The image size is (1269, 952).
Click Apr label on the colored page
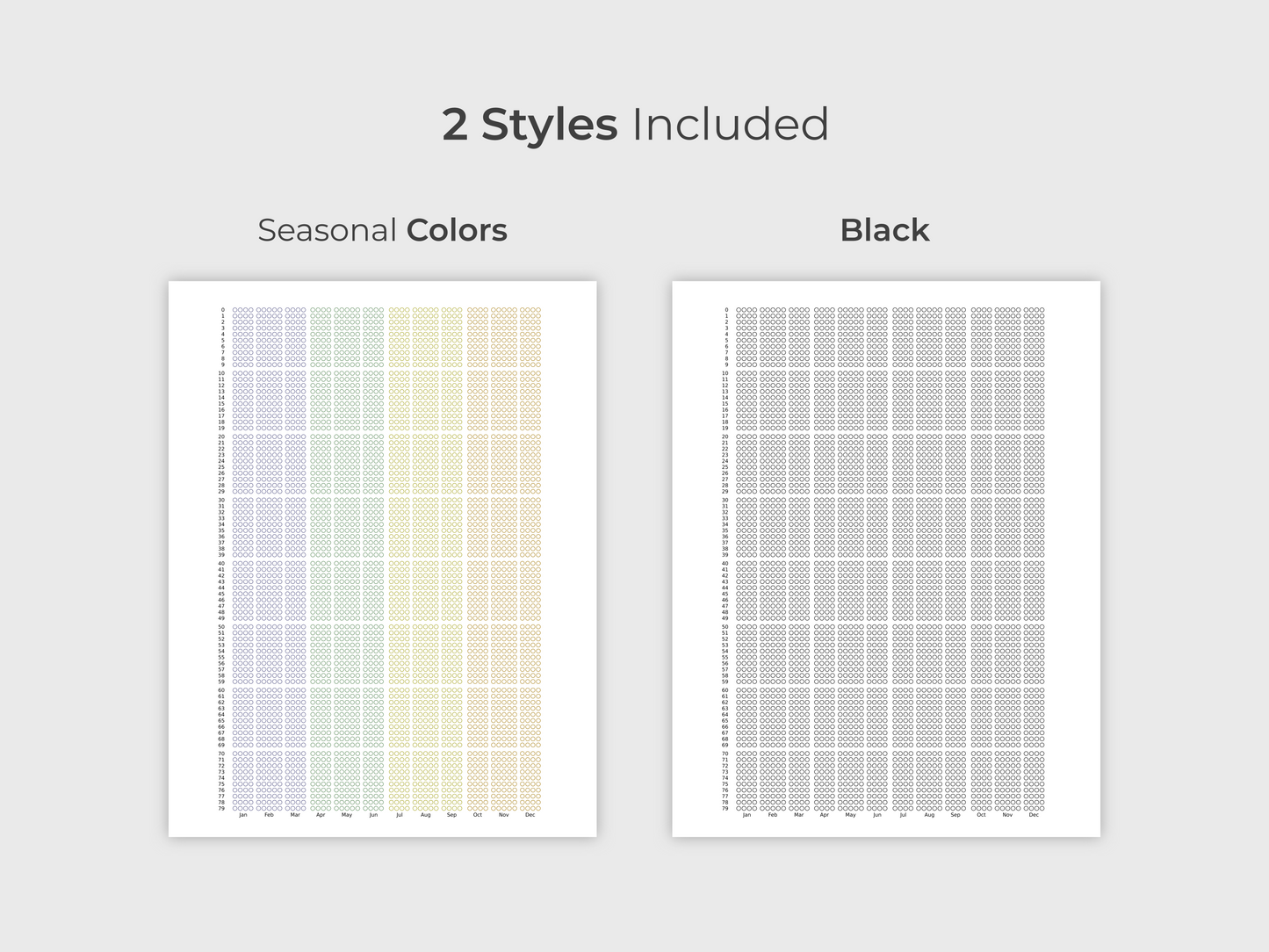click(321, 815)
